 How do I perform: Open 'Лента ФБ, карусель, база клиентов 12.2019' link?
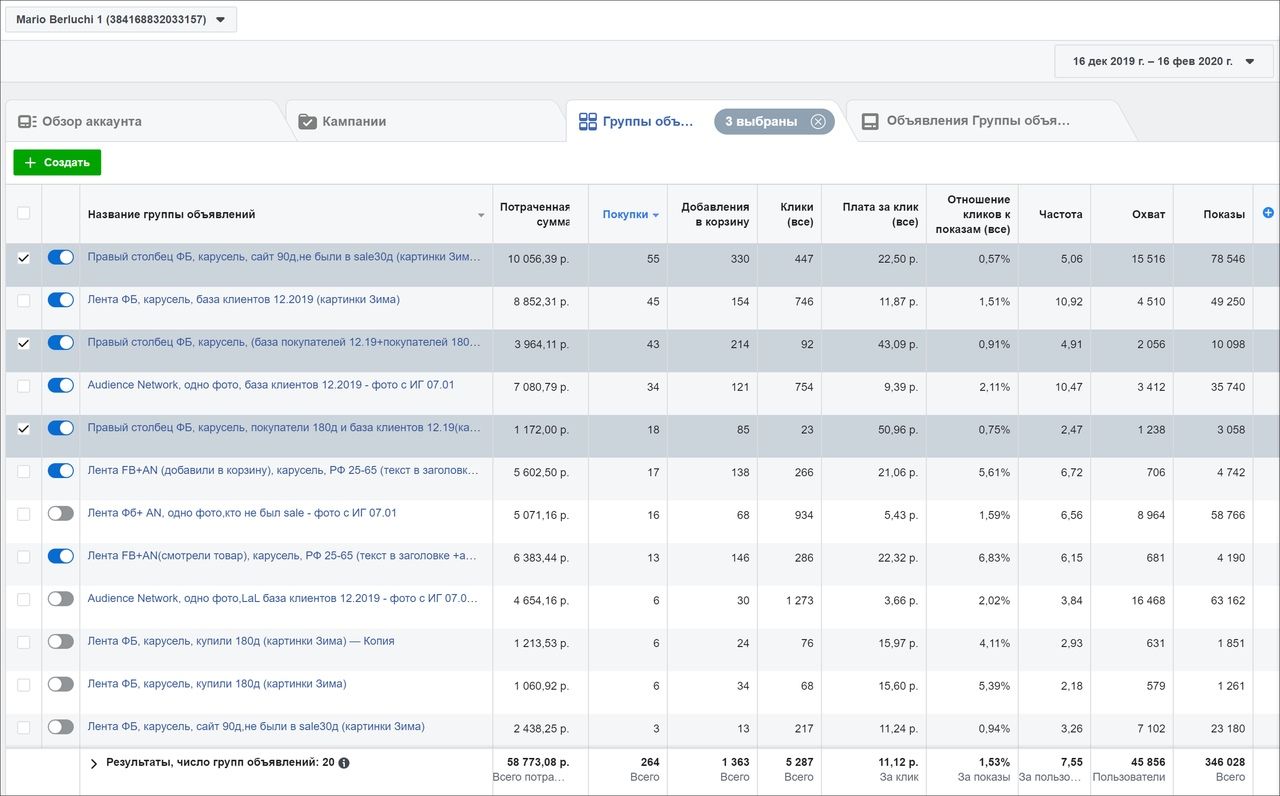pos(243,299)
